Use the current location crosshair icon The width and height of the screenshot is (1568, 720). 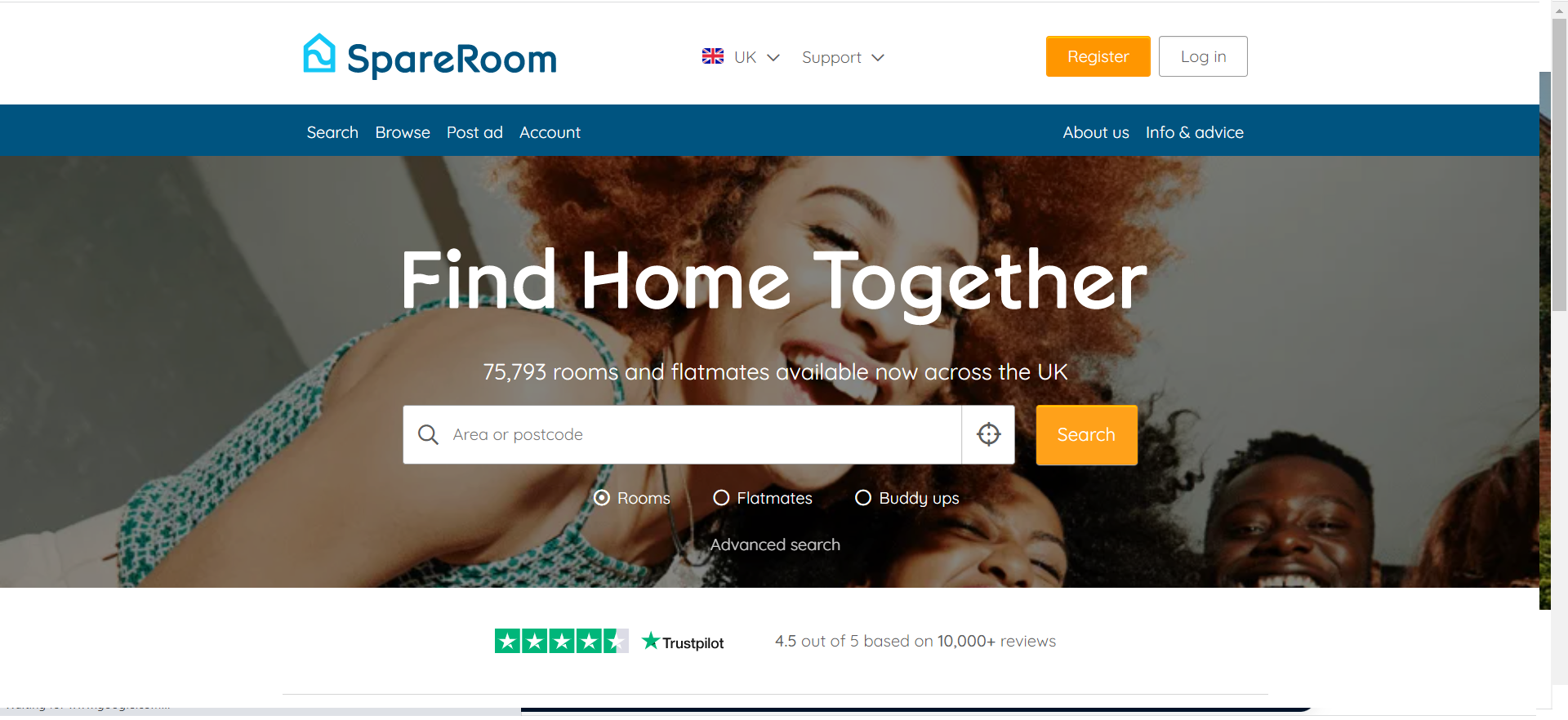988,434
